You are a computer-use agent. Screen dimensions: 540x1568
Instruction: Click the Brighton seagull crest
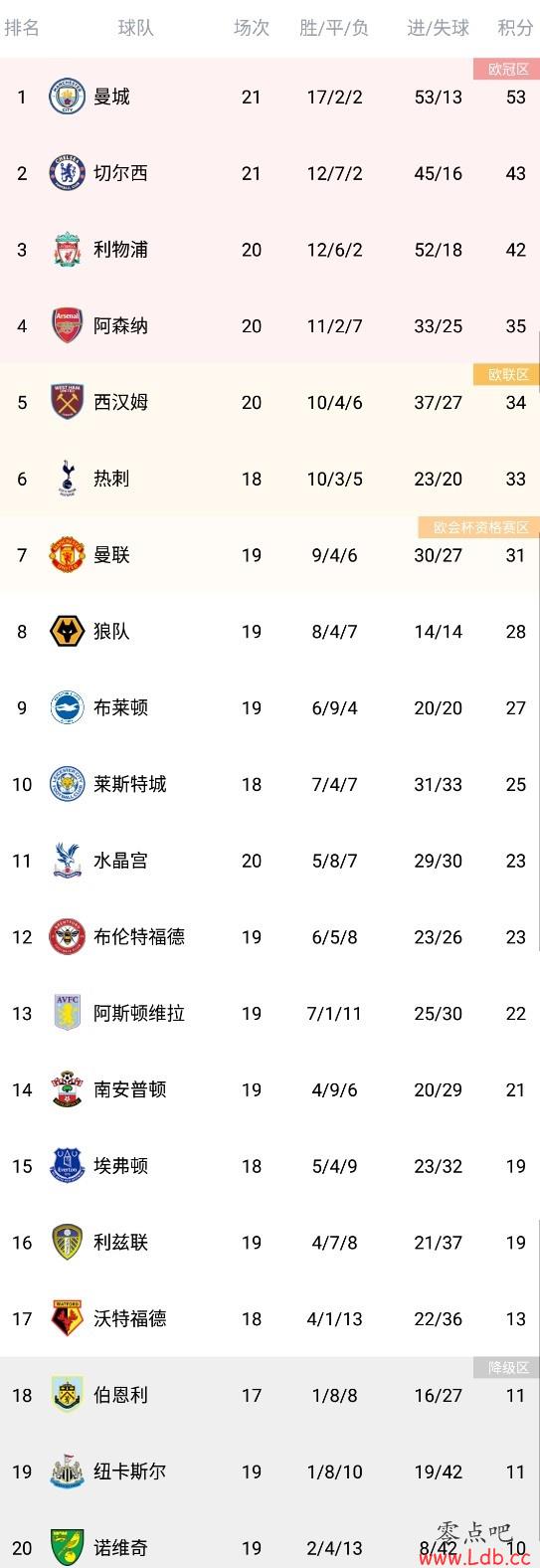click(x=68, y=707)
